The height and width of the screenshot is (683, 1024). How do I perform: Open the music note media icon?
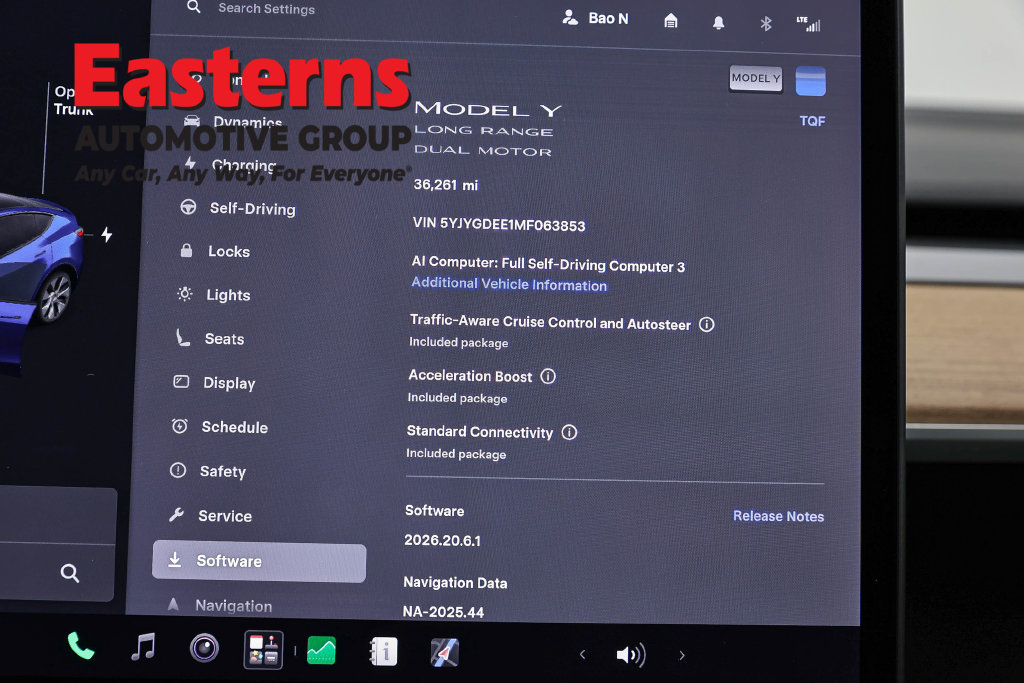[x=143, y=647]
